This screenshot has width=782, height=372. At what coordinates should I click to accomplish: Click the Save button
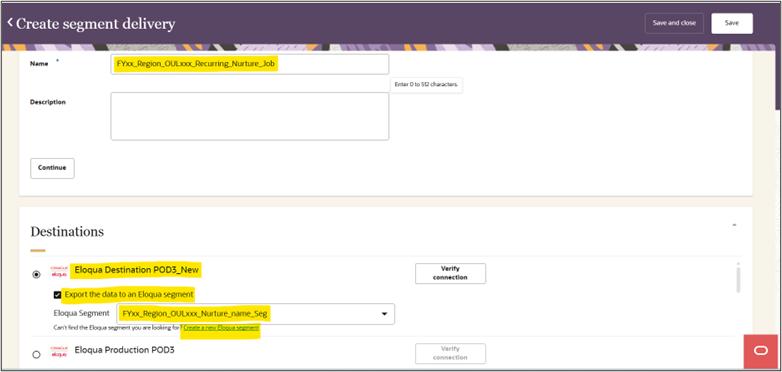732,23
